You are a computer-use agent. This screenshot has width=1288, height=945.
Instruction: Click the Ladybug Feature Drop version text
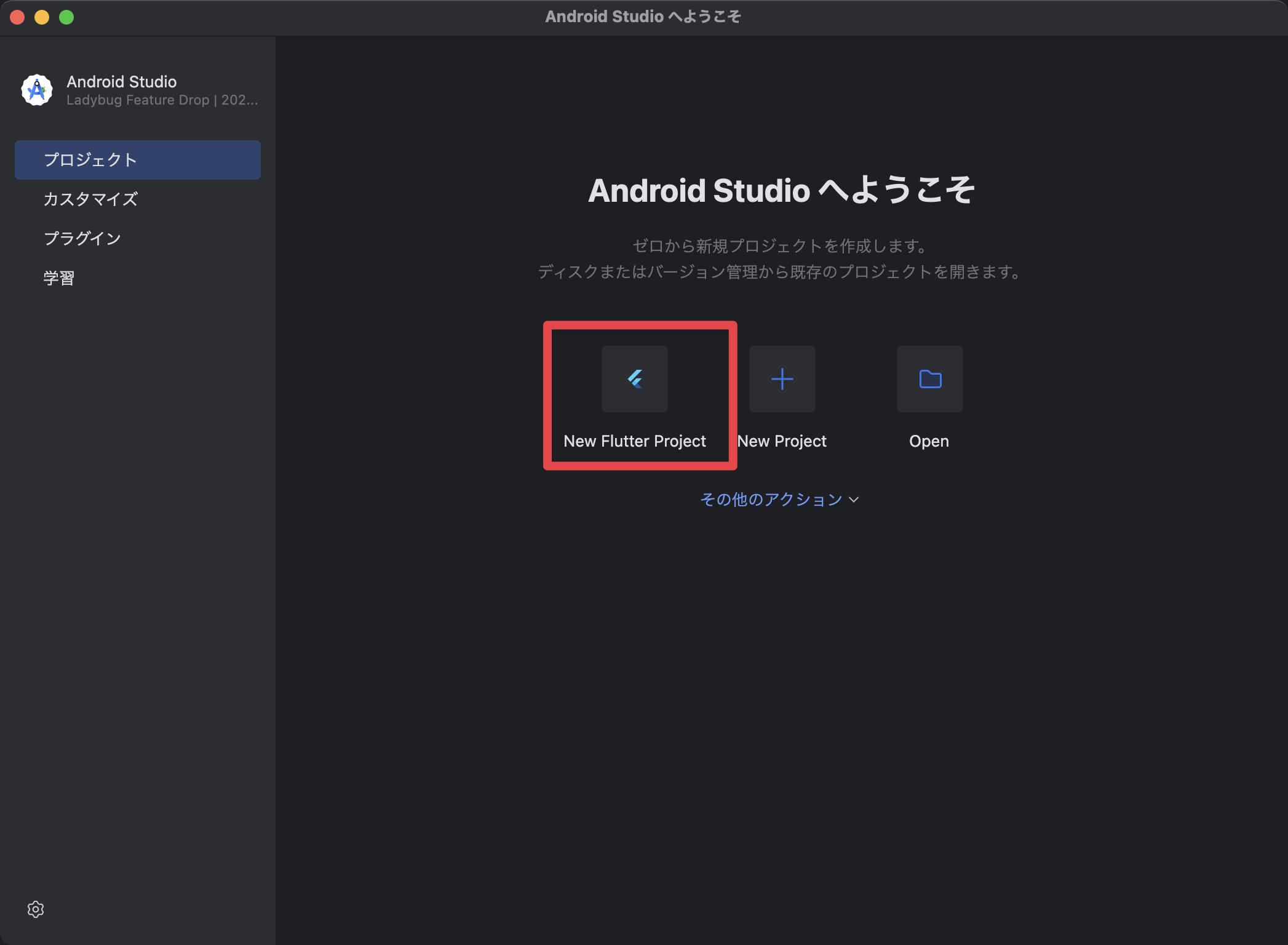tap(162, 100)
